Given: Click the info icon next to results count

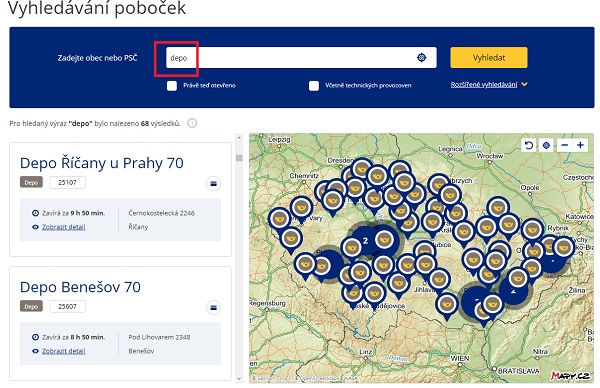Looking at the screenshot, I should coord(192,123).
